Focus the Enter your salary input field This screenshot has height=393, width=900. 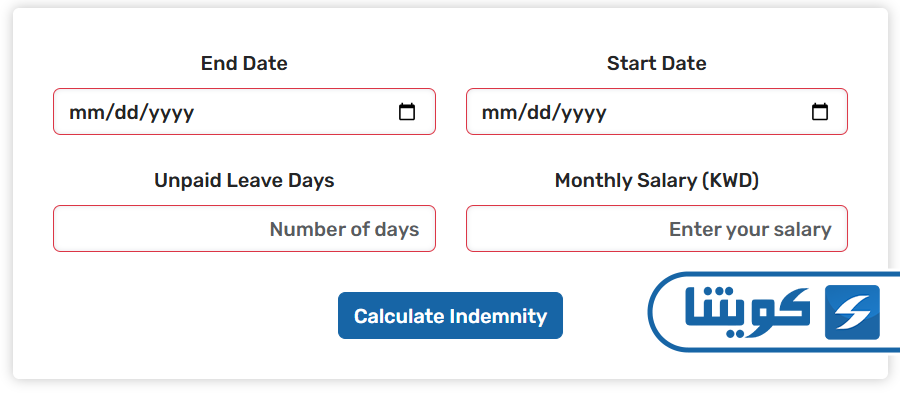pos(657,228)
